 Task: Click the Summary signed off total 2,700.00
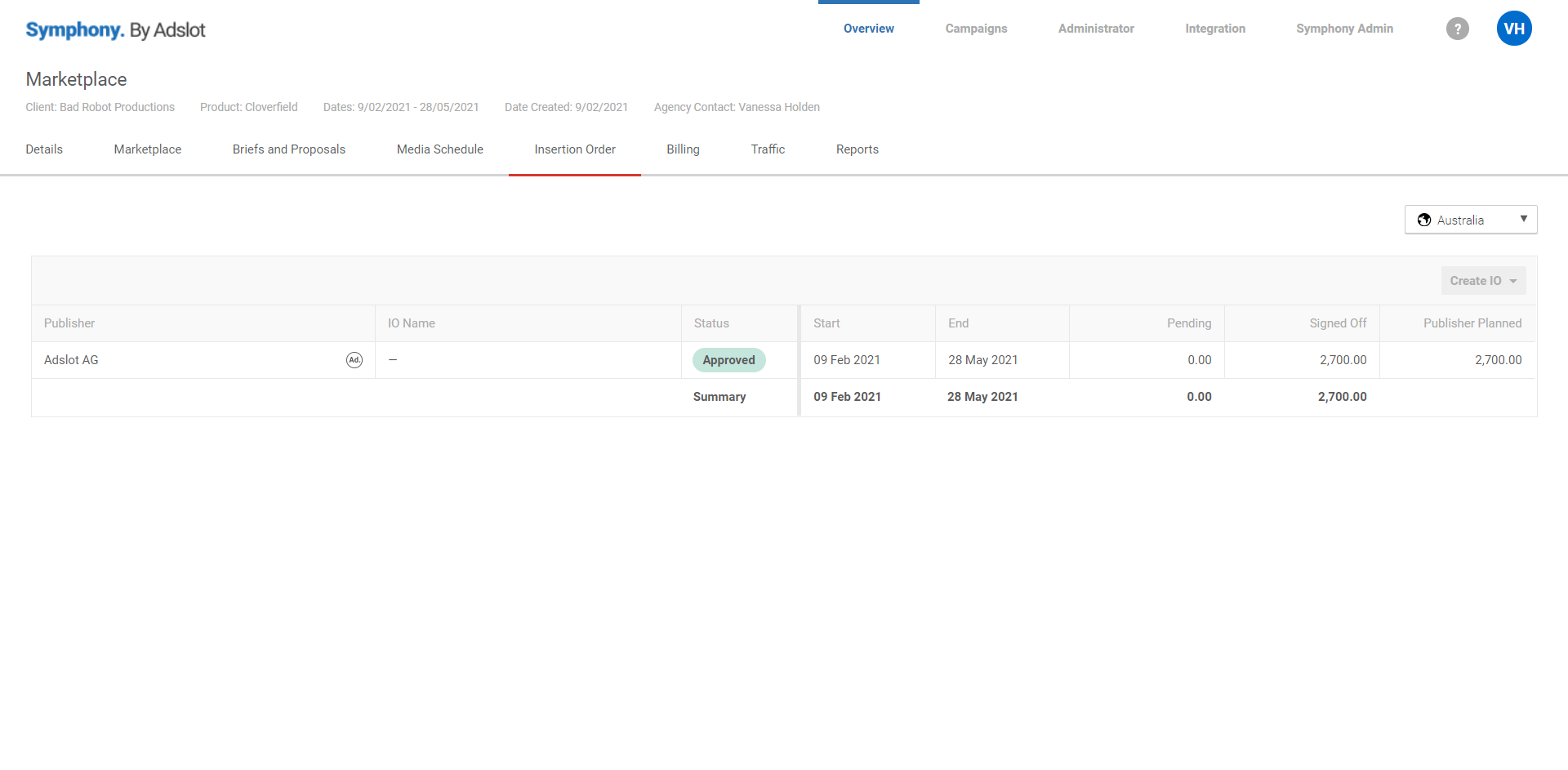[x=1343, y=397]
